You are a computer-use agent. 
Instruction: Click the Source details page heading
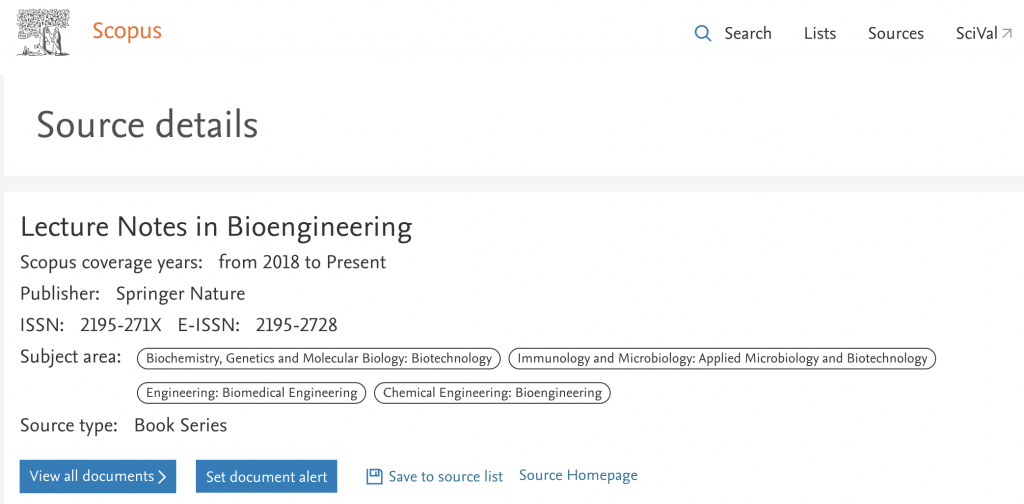click(147, 125)
